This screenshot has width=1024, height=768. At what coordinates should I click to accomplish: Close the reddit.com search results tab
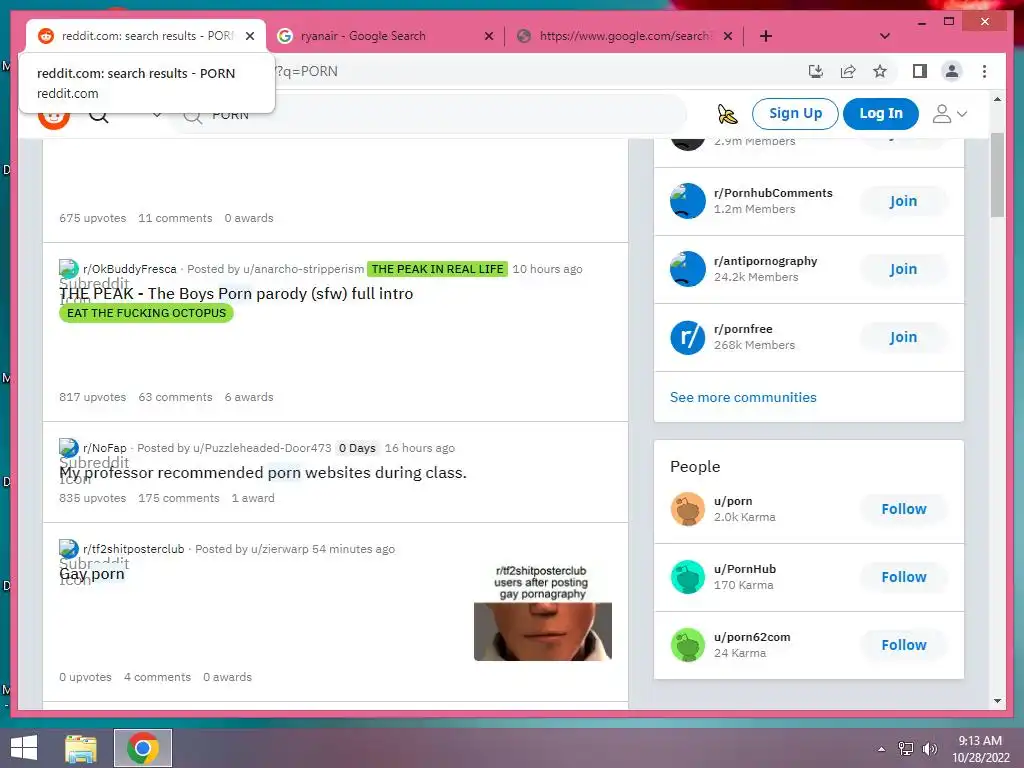249,36
